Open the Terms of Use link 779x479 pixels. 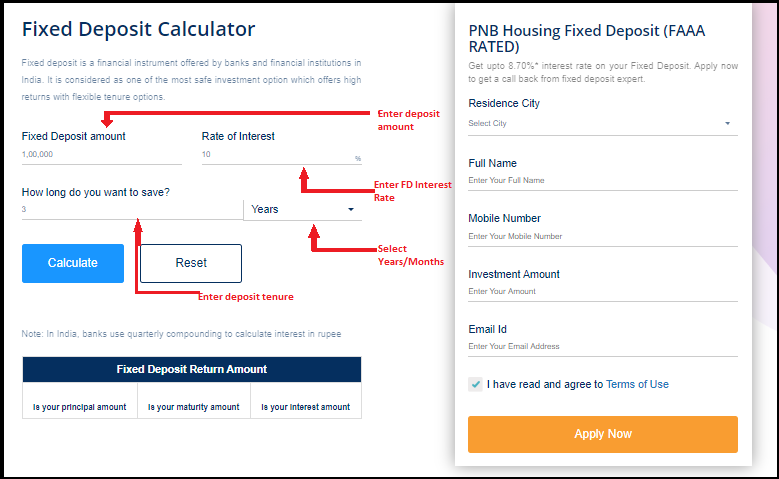pos(637,384)
